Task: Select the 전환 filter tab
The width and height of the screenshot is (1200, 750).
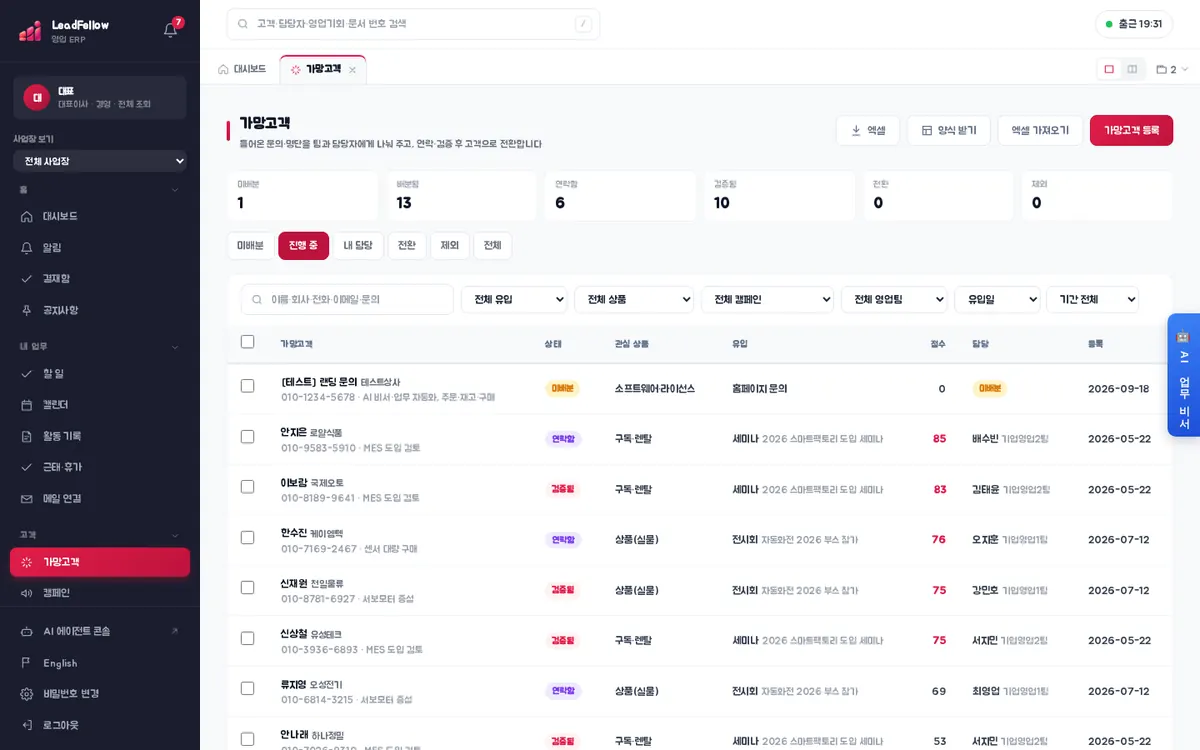Action: [x=407, y=245]
